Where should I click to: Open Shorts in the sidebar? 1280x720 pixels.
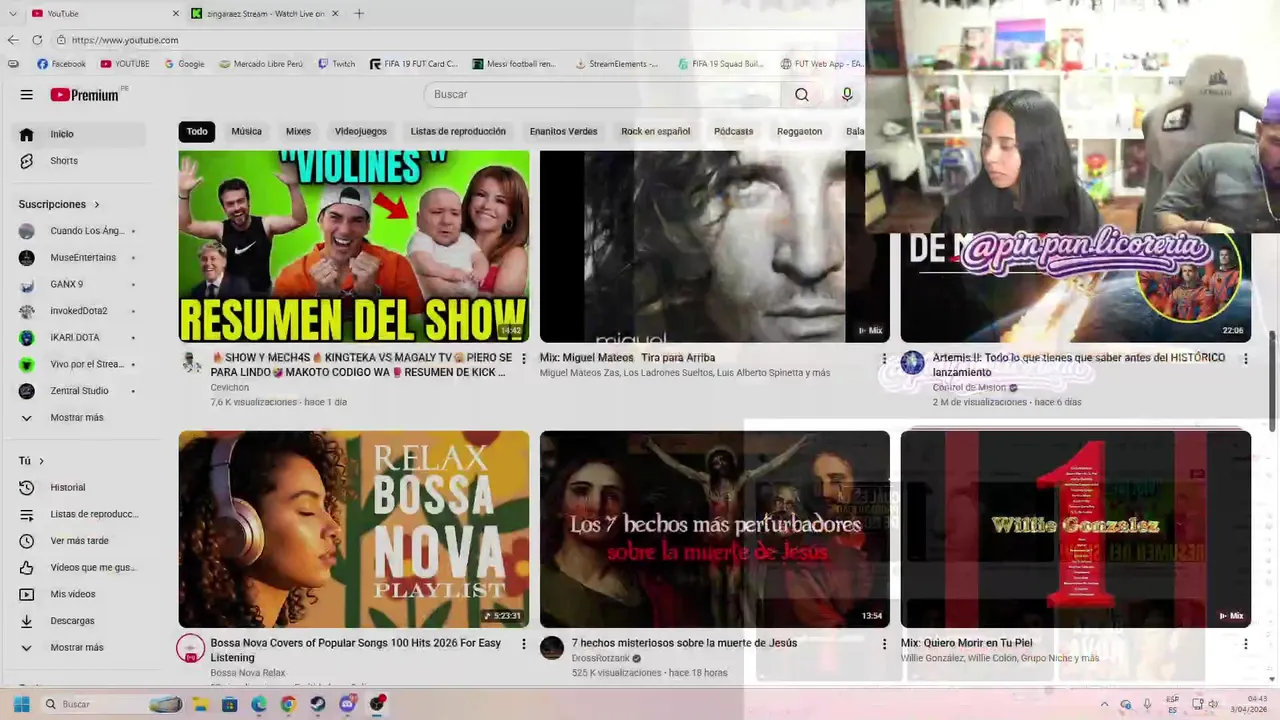point(80,161)
